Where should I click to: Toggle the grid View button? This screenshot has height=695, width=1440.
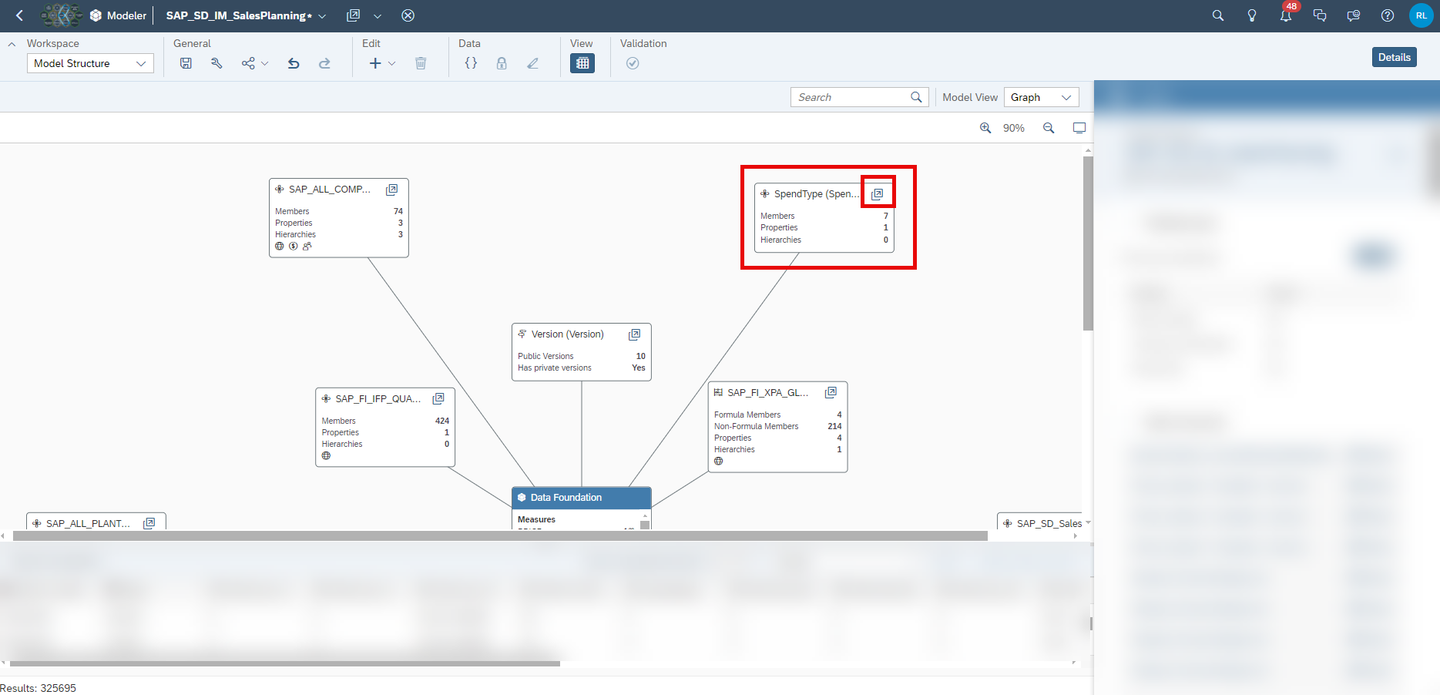(583, 63)
